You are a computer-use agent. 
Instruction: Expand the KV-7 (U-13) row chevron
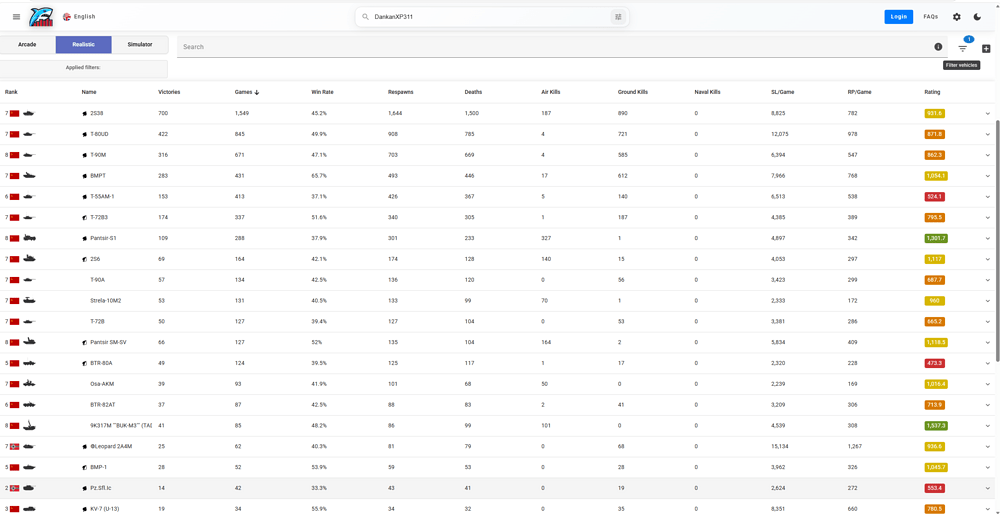pyautogui.click(x=987, y=509)
